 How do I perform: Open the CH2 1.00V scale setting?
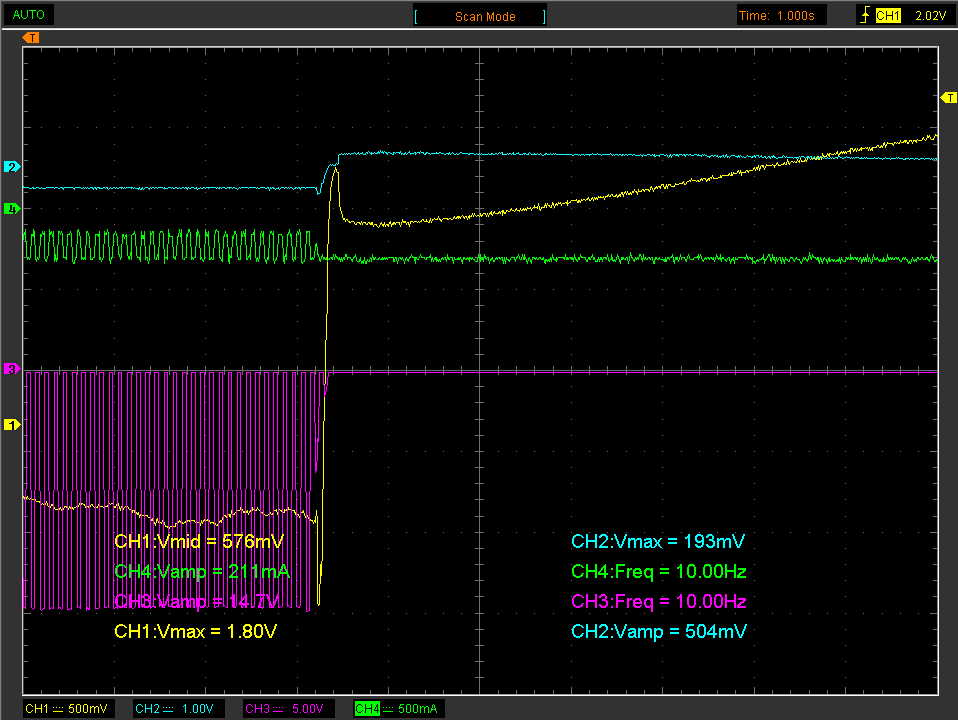(x=177, y=708)
